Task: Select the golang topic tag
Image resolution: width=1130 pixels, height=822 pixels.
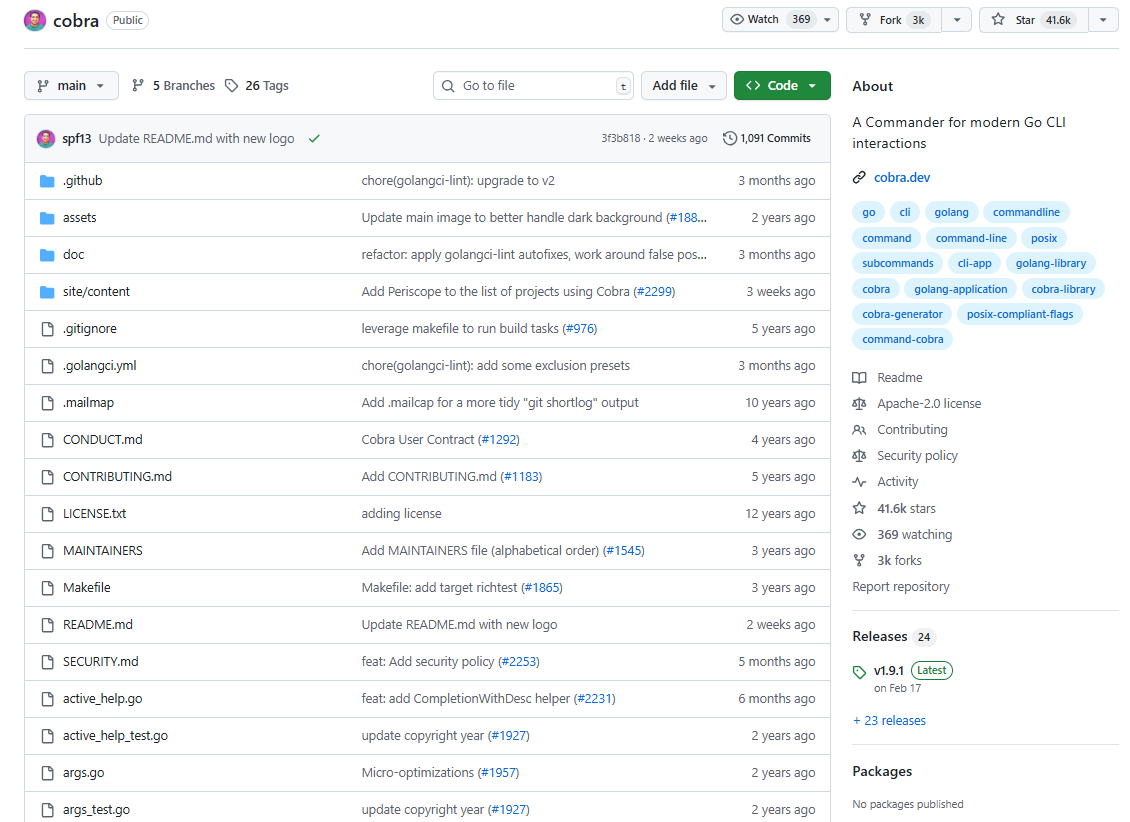Action: (x=951, y=213)
